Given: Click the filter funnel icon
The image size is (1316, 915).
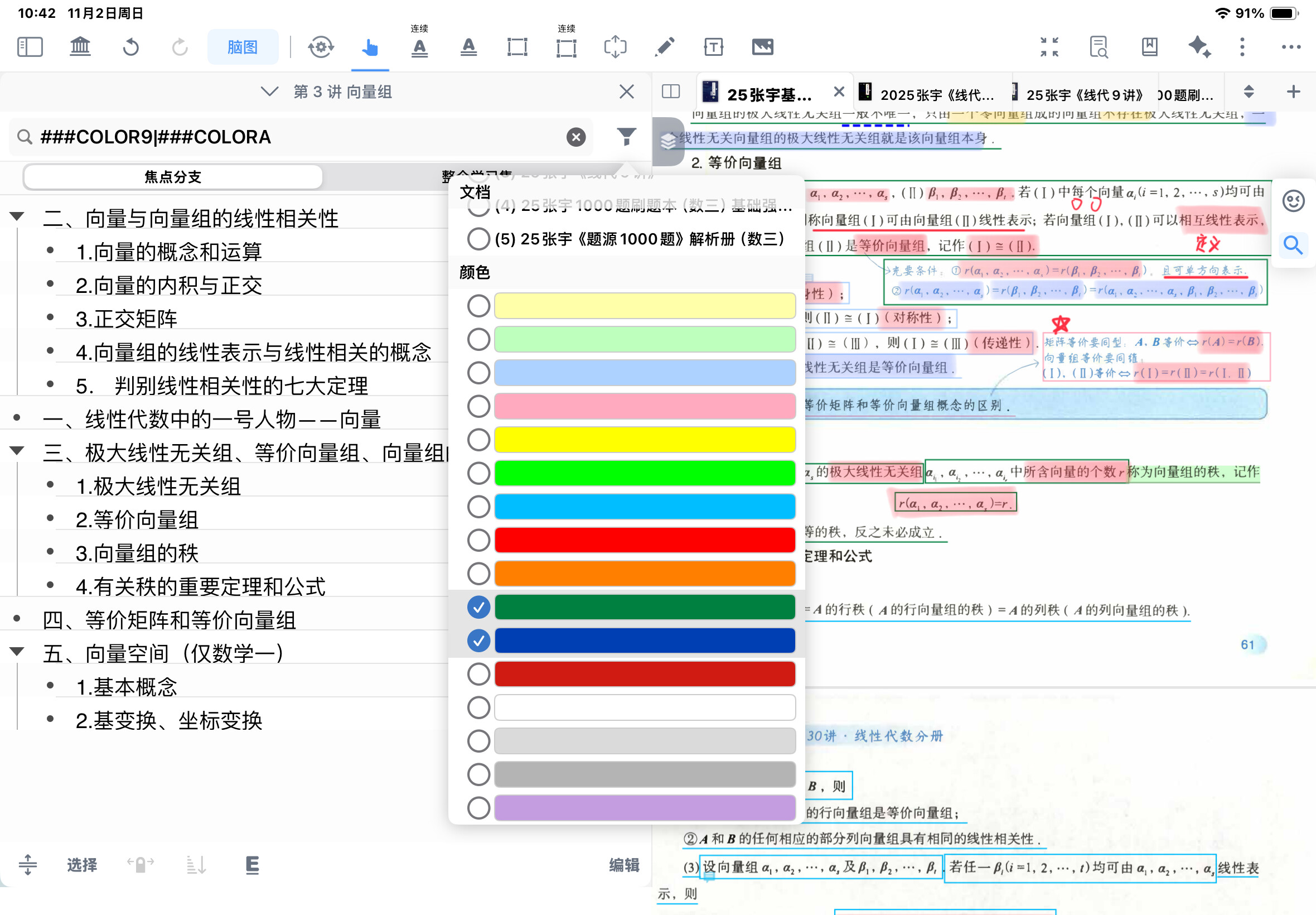Looking at the screenshot, I should click(x=626, y=137).
